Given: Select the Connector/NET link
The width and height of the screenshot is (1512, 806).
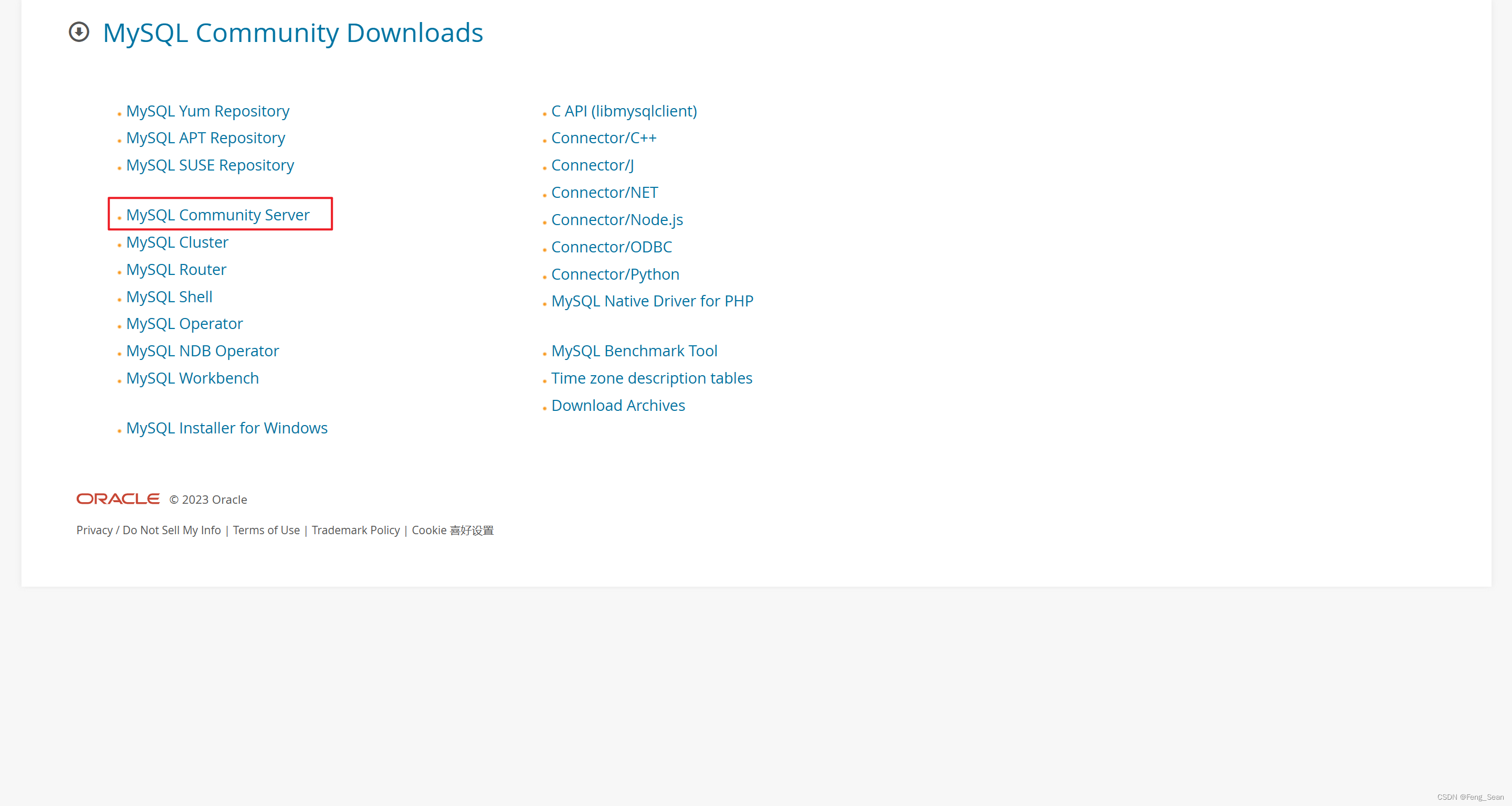Looking at the screenshot, I should click(605, 193).
